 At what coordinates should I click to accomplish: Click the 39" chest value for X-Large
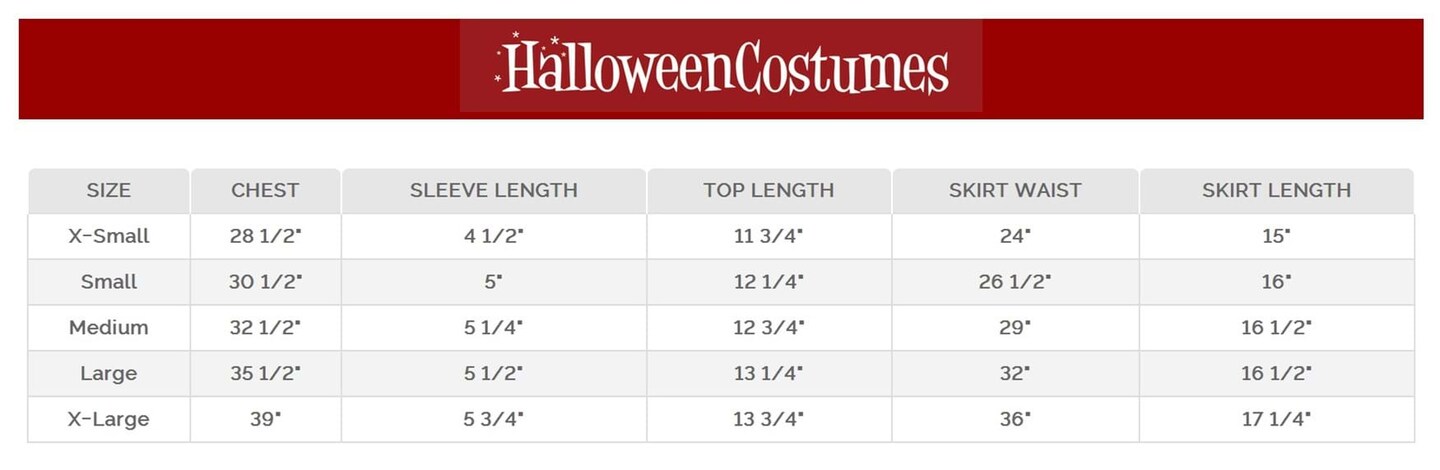pos(265,420)
